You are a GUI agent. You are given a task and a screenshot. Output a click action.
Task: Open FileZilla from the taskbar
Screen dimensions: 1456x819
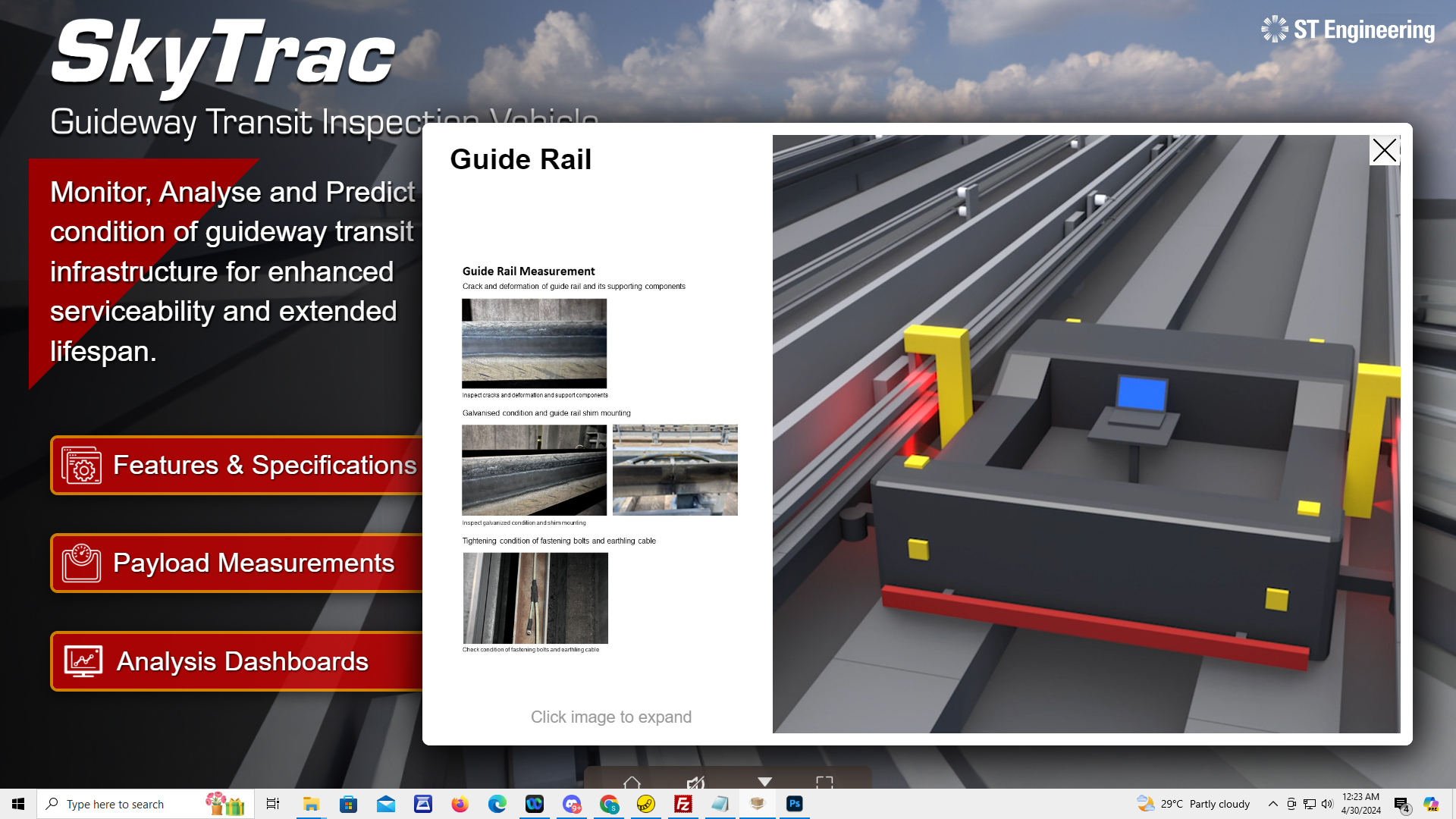(683, 804)
